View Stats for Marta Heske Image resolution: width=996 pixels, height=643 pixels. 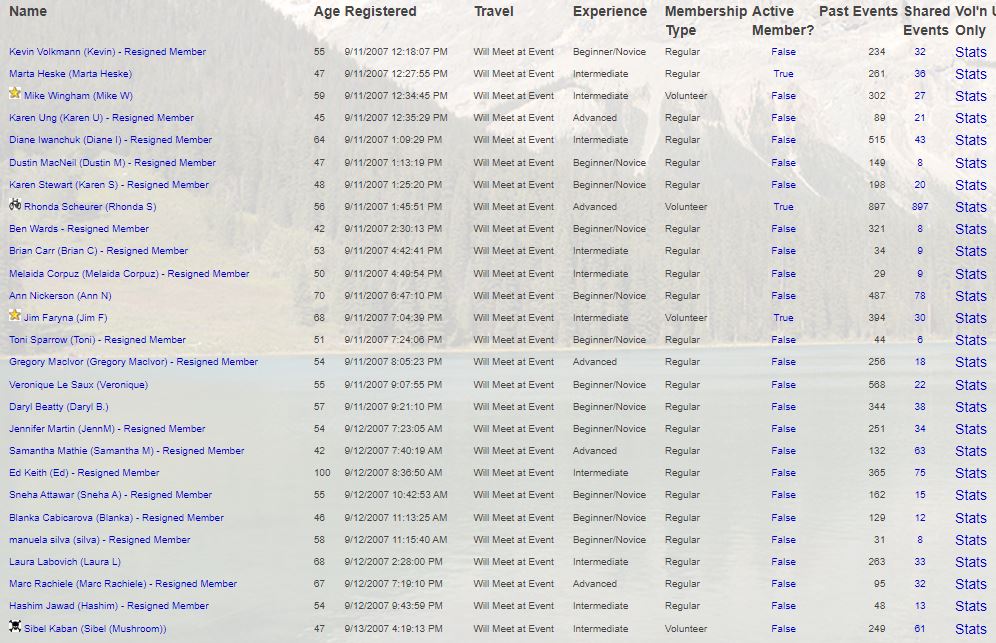pyautogui.click(x=971, y=74)
